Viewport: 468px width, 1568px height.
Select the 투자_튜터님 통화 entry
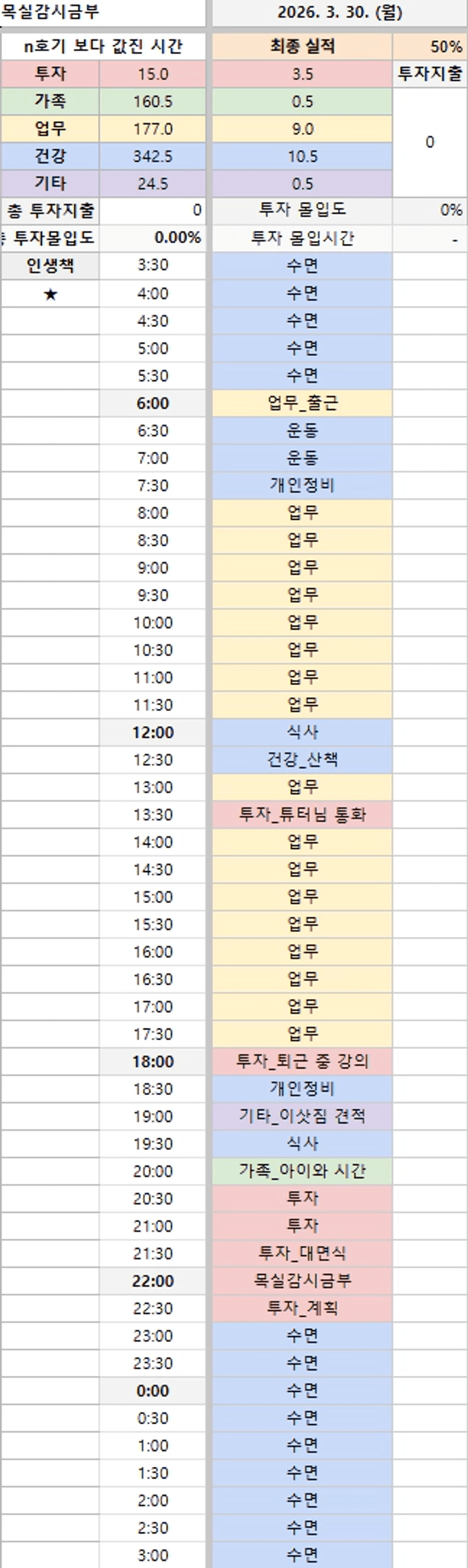[302, 815]
